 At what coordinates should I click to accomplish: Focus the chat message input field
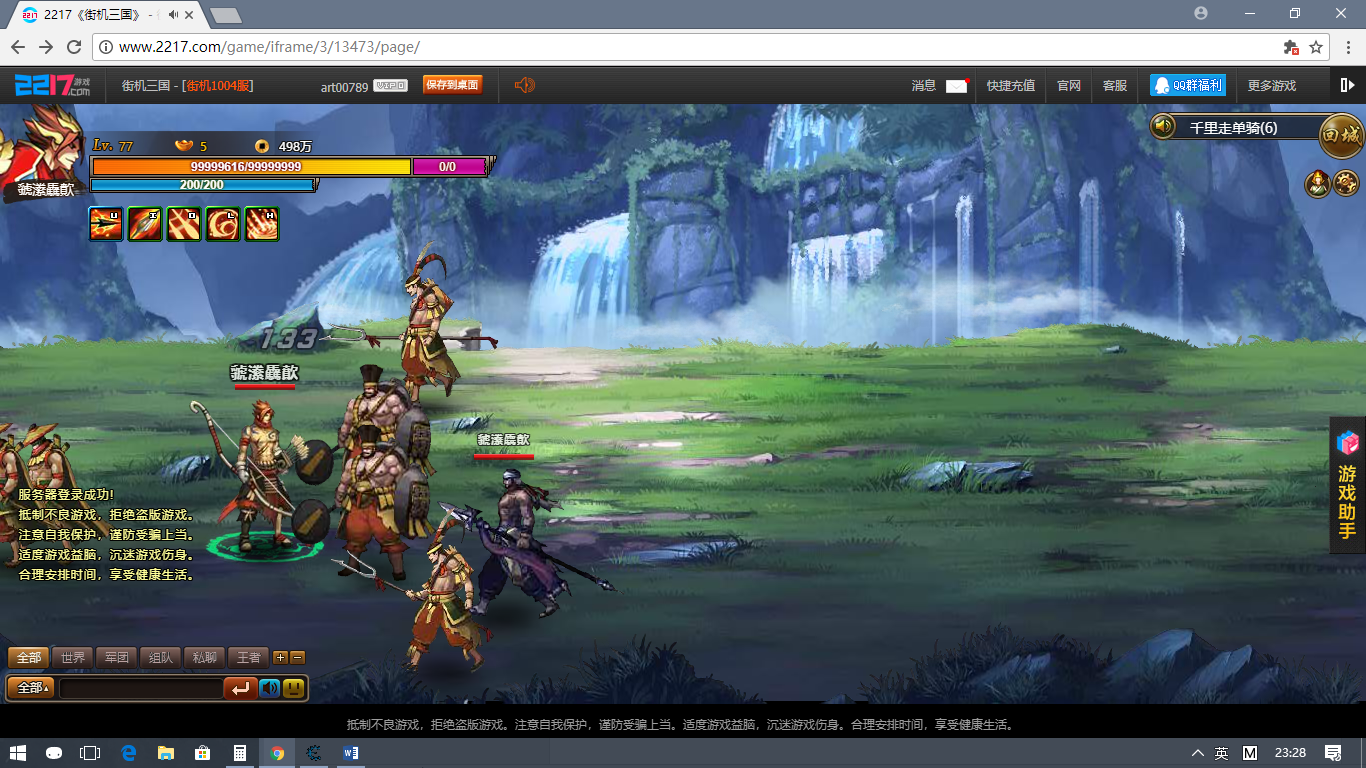click(x=141, y=688)
